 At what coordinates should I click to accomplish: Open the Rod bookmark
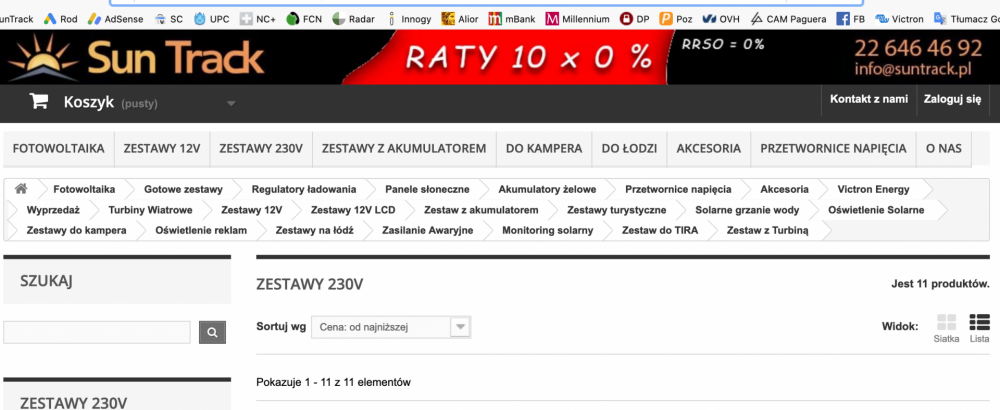60,19
